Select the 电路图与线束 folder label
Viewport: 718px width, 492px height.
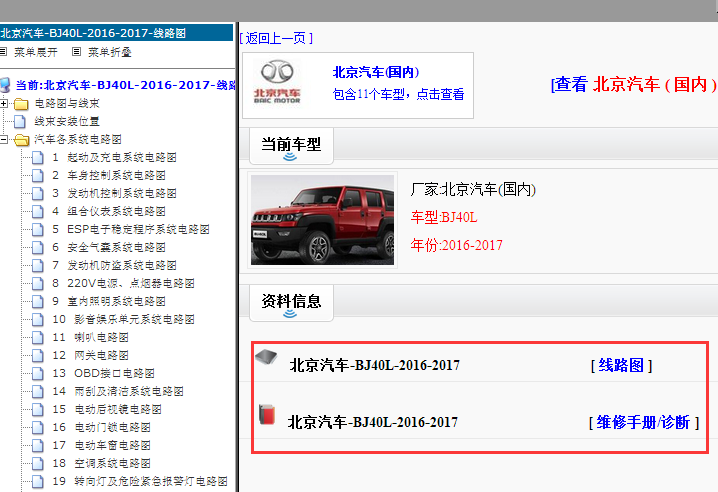67,104
